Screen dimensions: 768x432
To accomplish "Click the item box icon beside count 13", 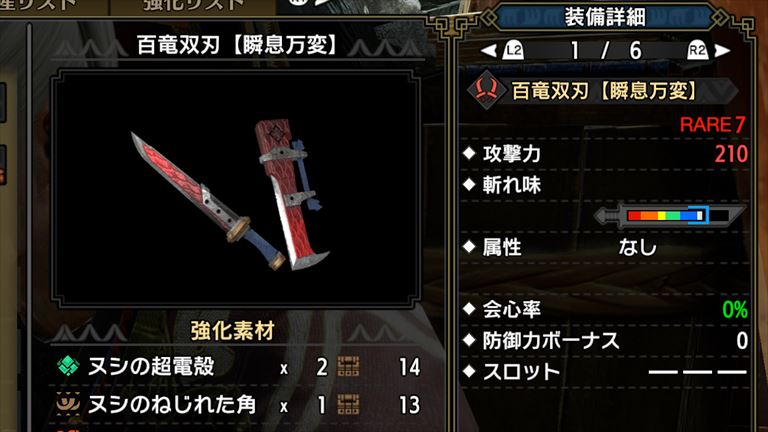I will point(348,405).
